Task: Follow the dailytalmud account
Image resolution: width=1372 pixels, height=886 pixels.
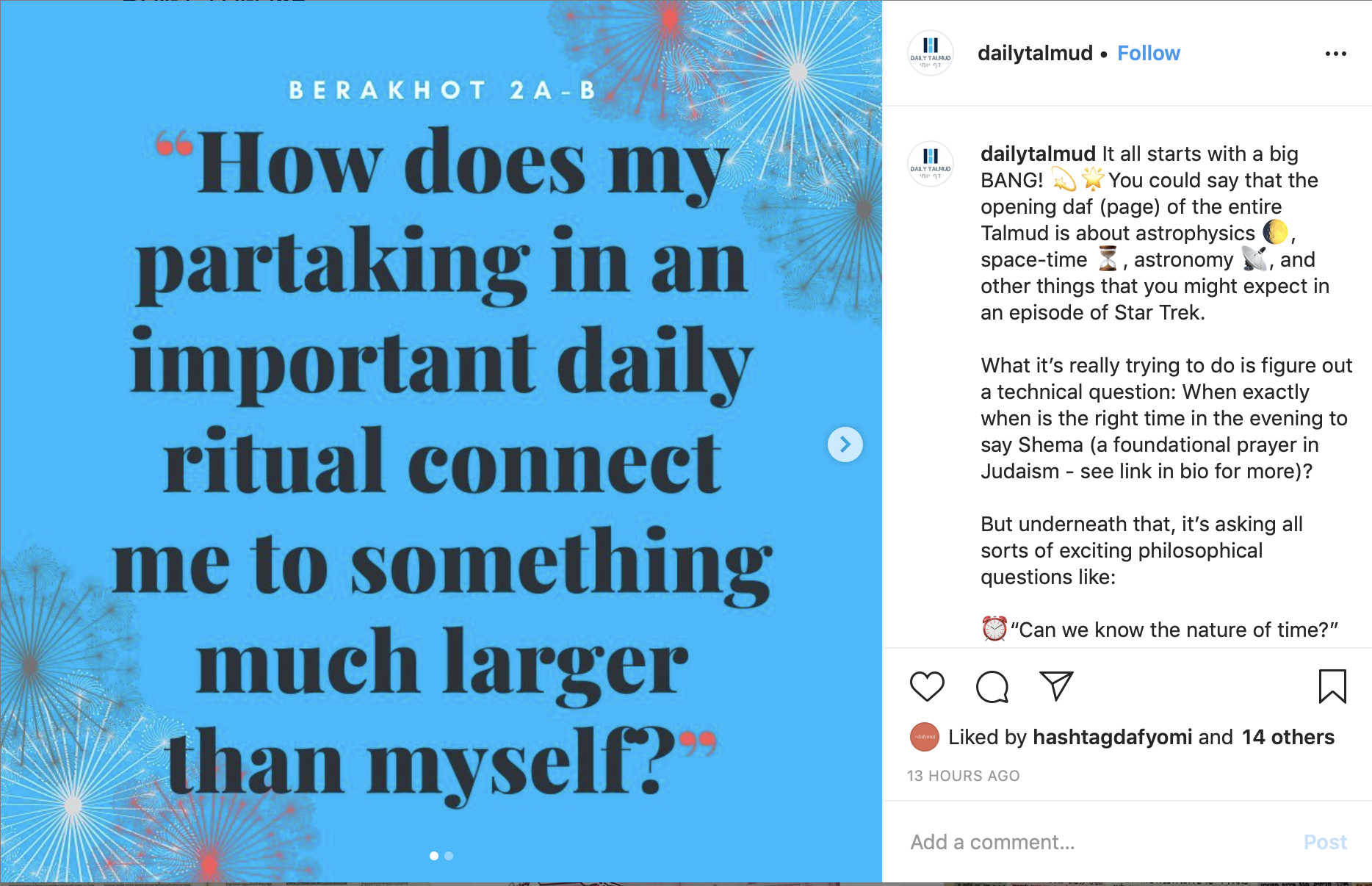Action: tap(1148, 54)
